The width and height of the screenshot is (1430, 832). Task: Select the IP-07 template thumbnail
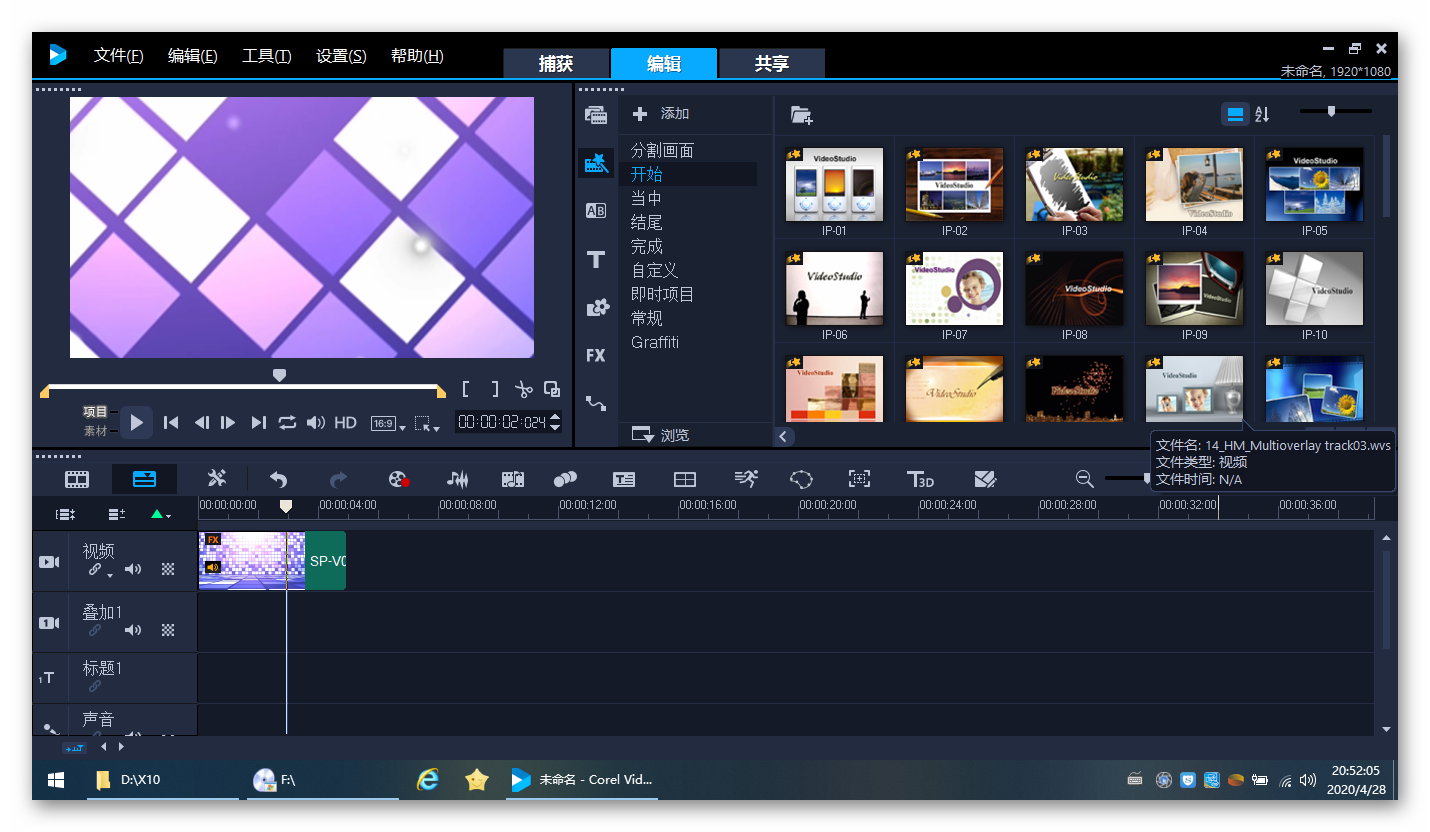(x=954, y=289)
